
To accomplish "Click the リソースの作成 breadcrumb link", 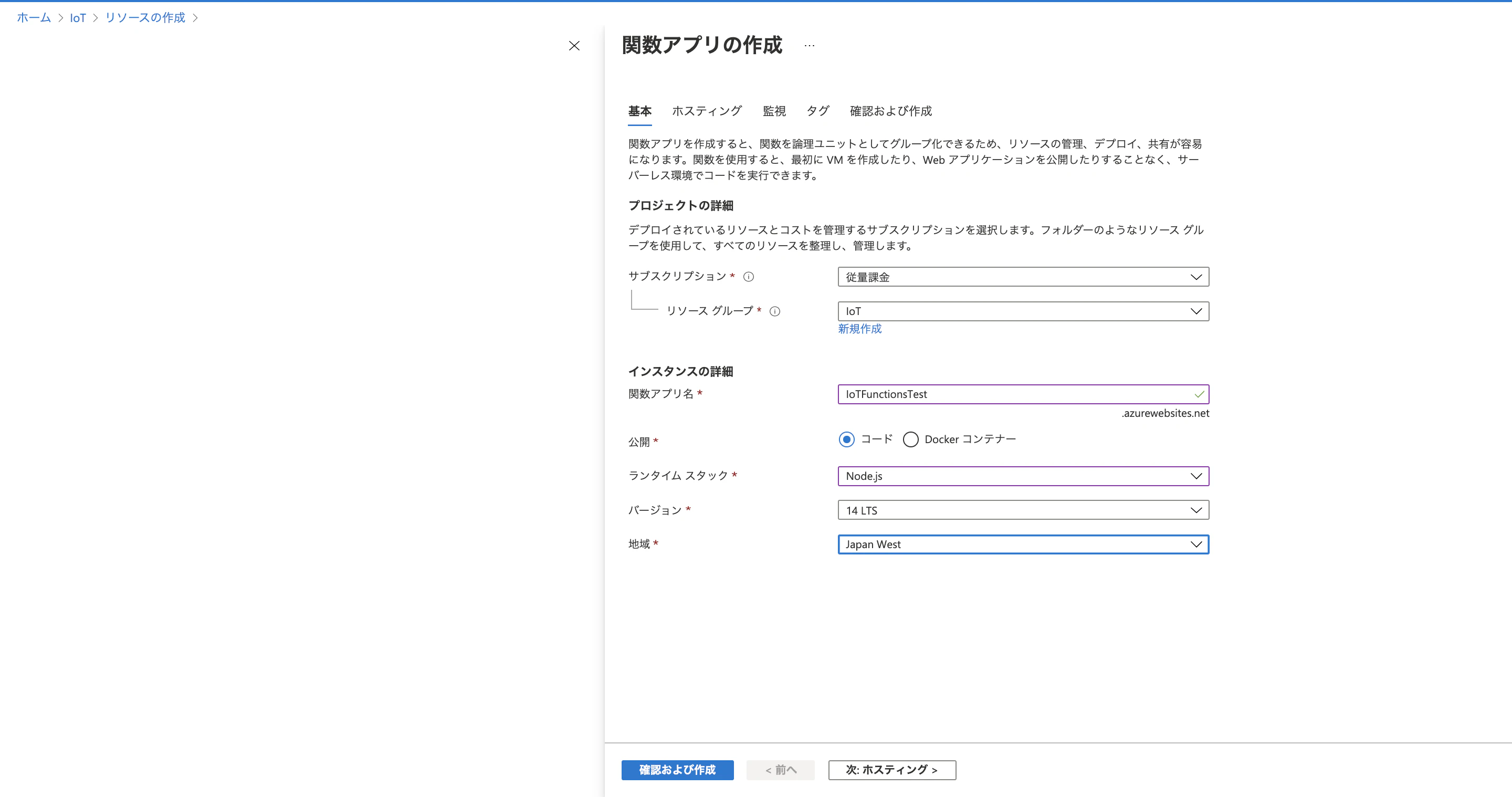I will click(145, 18).
